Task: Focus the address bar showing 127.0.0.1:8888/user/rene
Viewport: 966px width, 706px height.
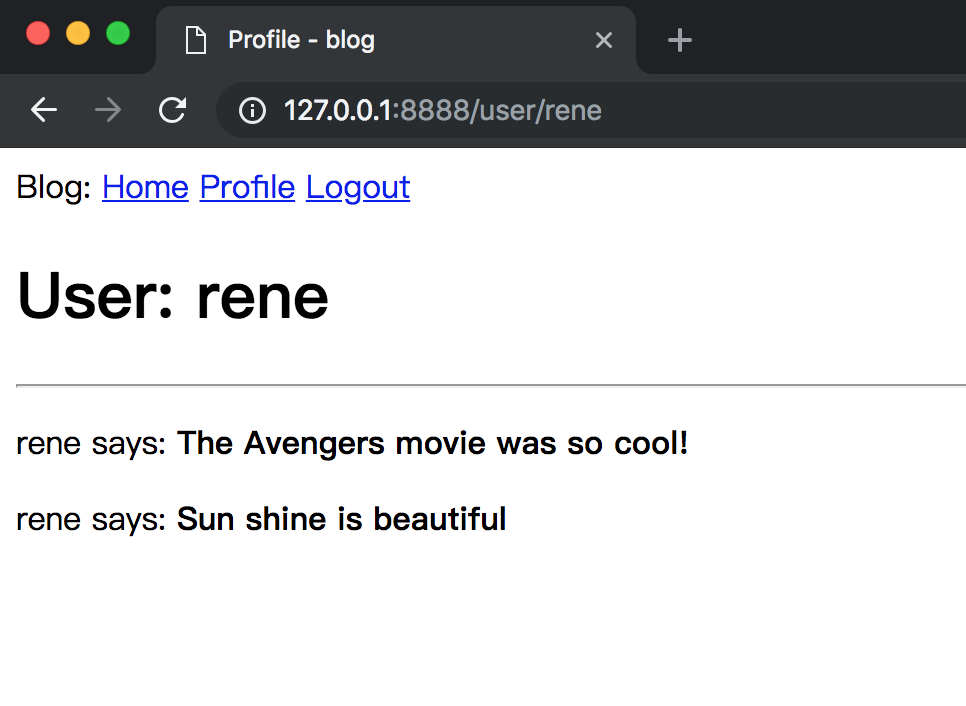Action: click(x=600, y=110)
